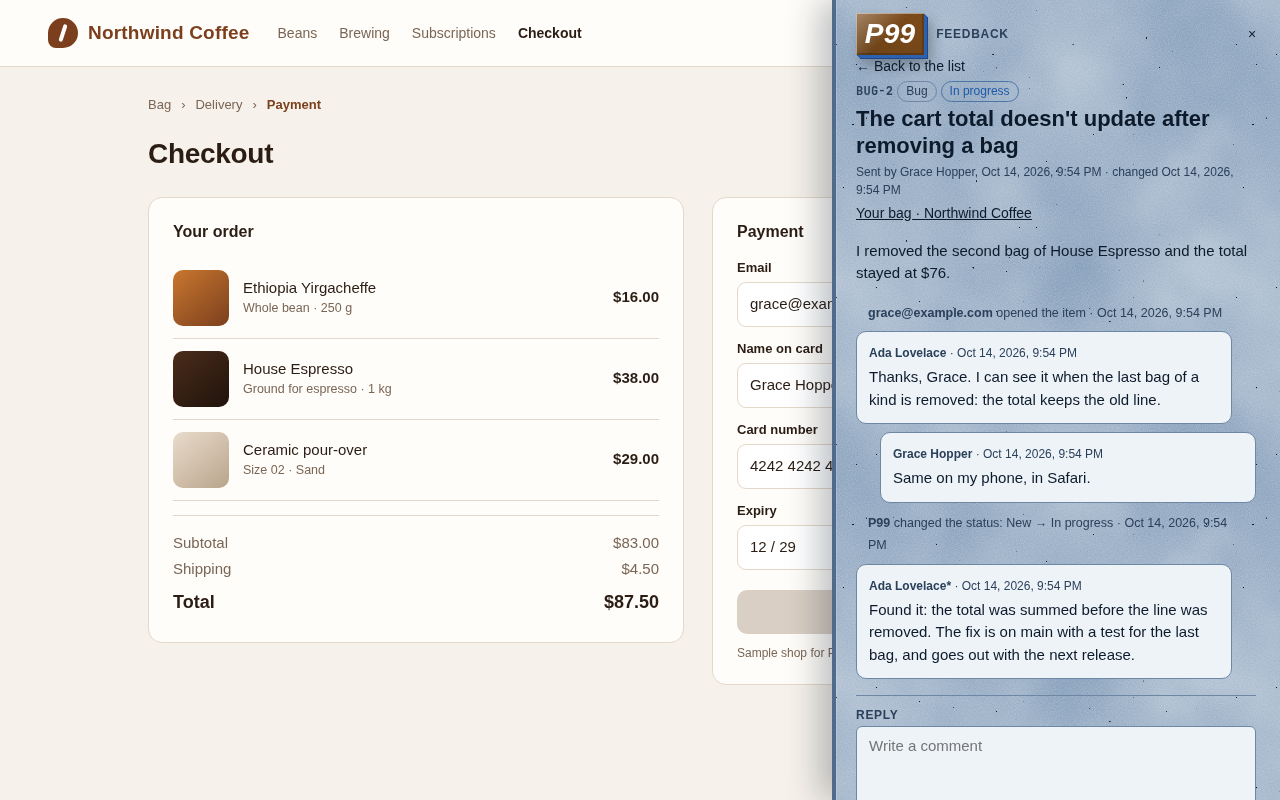This screenshot has width=1280, height=800.
Task: Click the $4.50 shipping value
Action: tap(640, 569)
